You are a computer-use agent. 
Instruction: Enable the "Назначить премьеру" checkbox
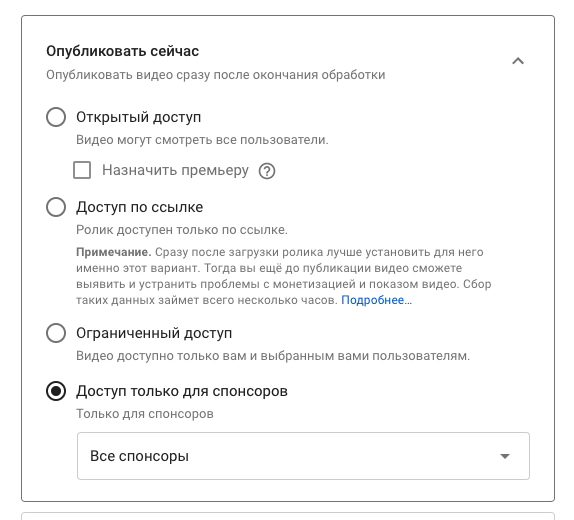(82, 170)
